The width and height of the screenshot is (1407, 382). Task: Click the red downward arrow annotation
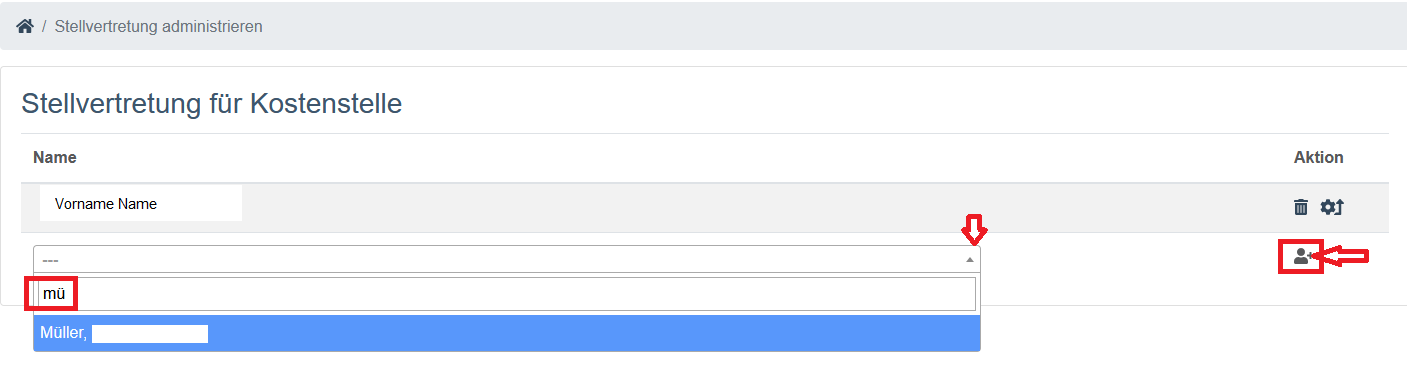tap(974, 230)
